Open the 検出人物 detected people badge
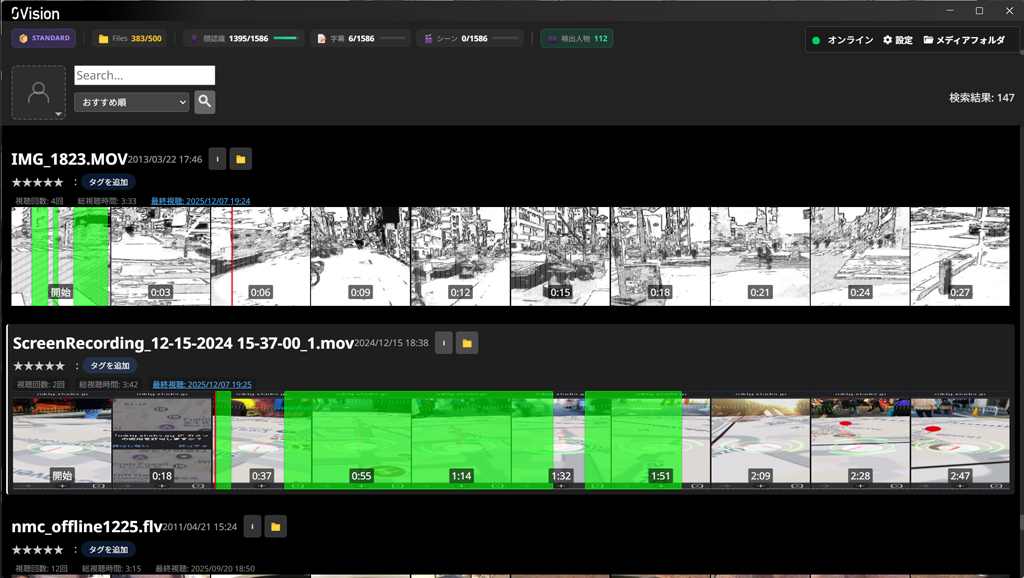1024x578 pixels. tap(576, 38)
